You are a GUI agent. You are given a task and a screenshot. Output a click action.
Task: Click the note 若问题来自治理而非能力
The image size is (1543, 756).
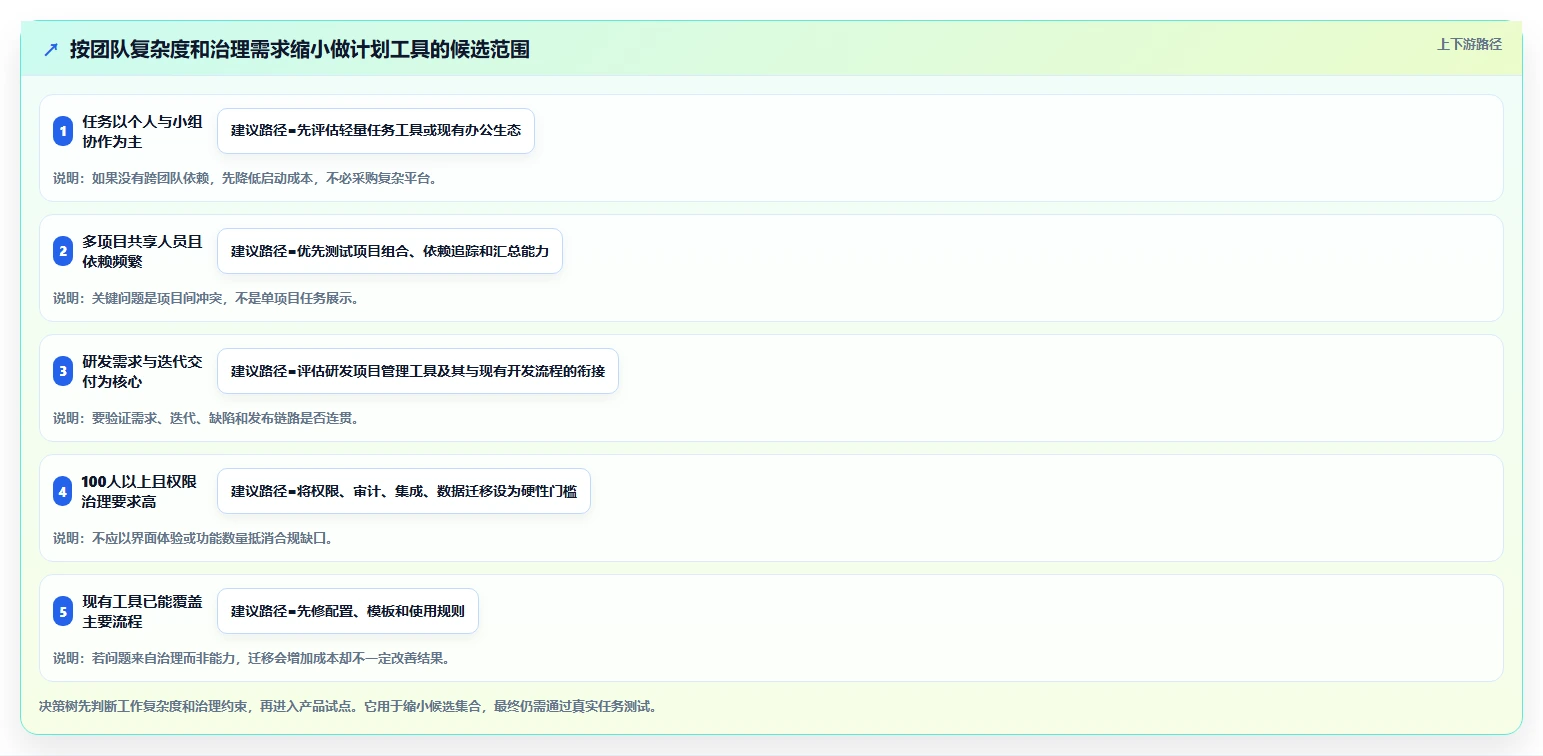click(252, 658)
